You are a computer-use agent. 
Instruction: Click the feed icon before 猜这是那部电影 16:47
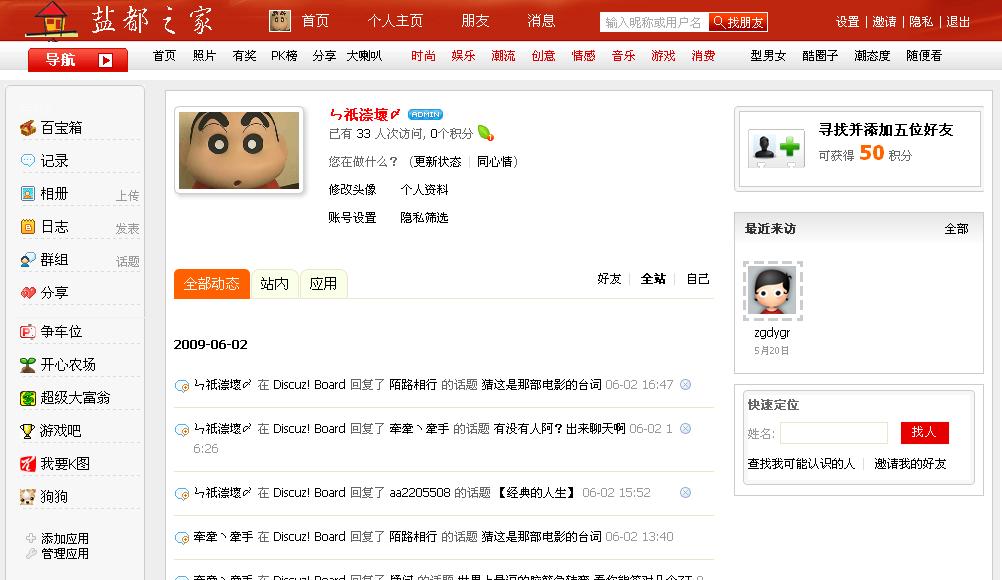click(x=182, y=386)
